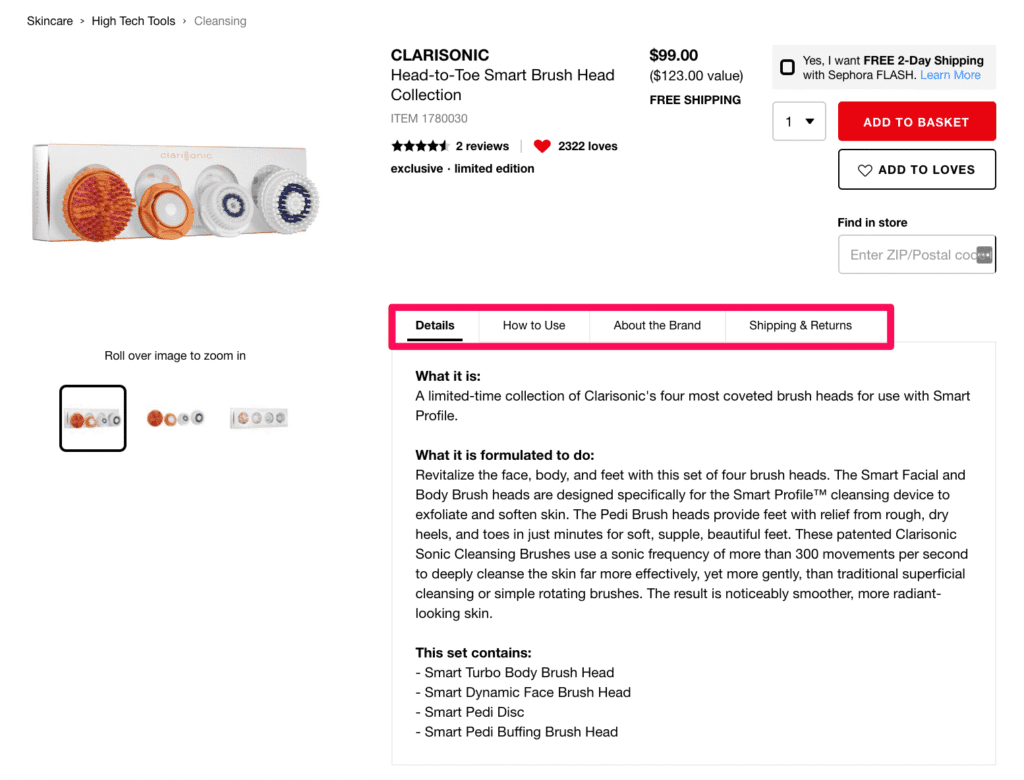Open the Learn More link

coord(950,75)
